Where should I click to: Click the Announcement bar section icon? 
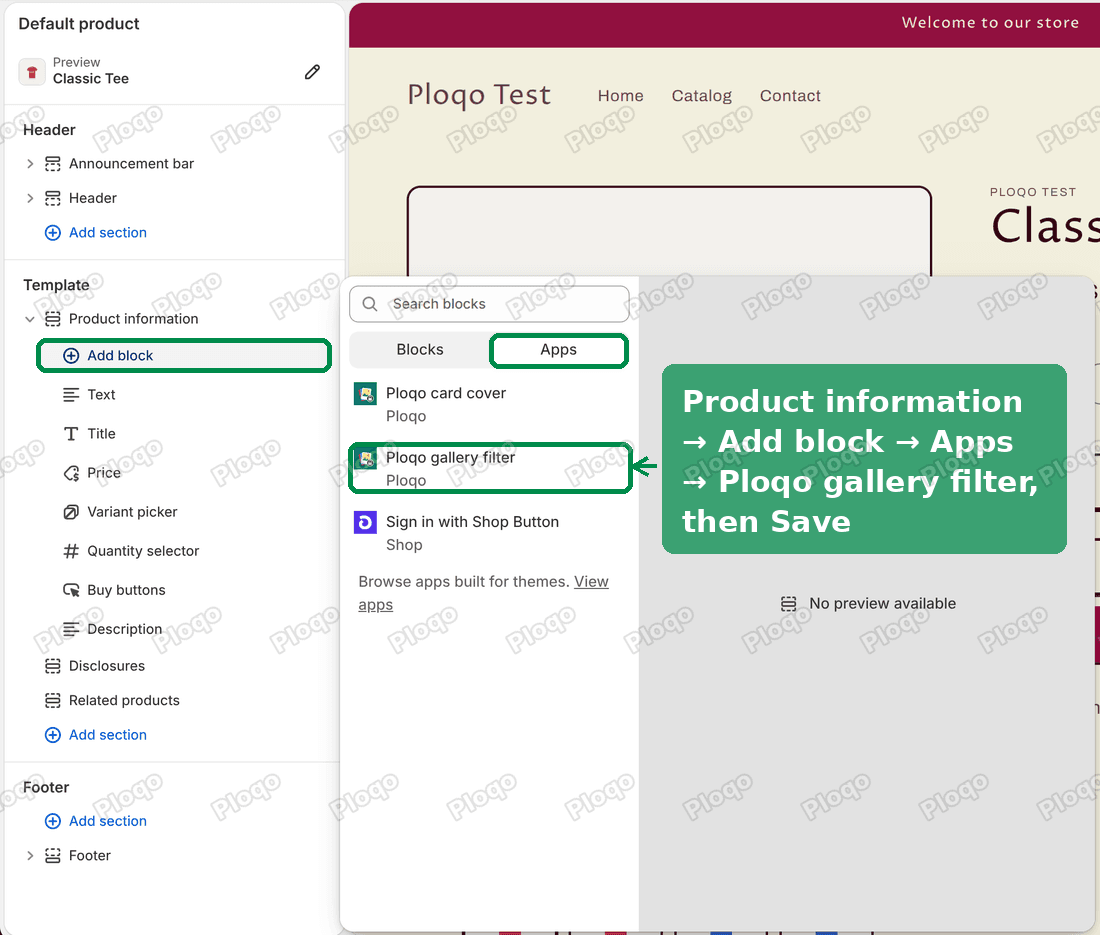click(53, 163)
